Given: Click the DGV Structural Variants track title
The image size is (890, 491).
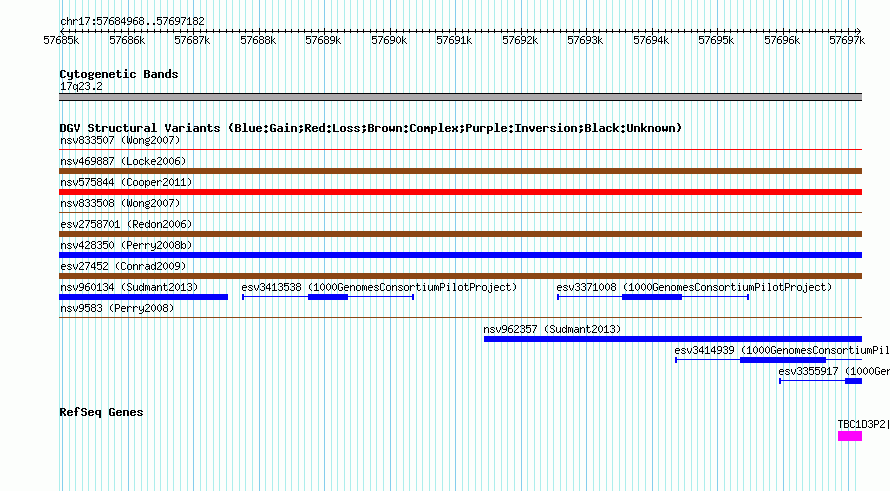Looking at the screenshot, I should pos(371,128).
